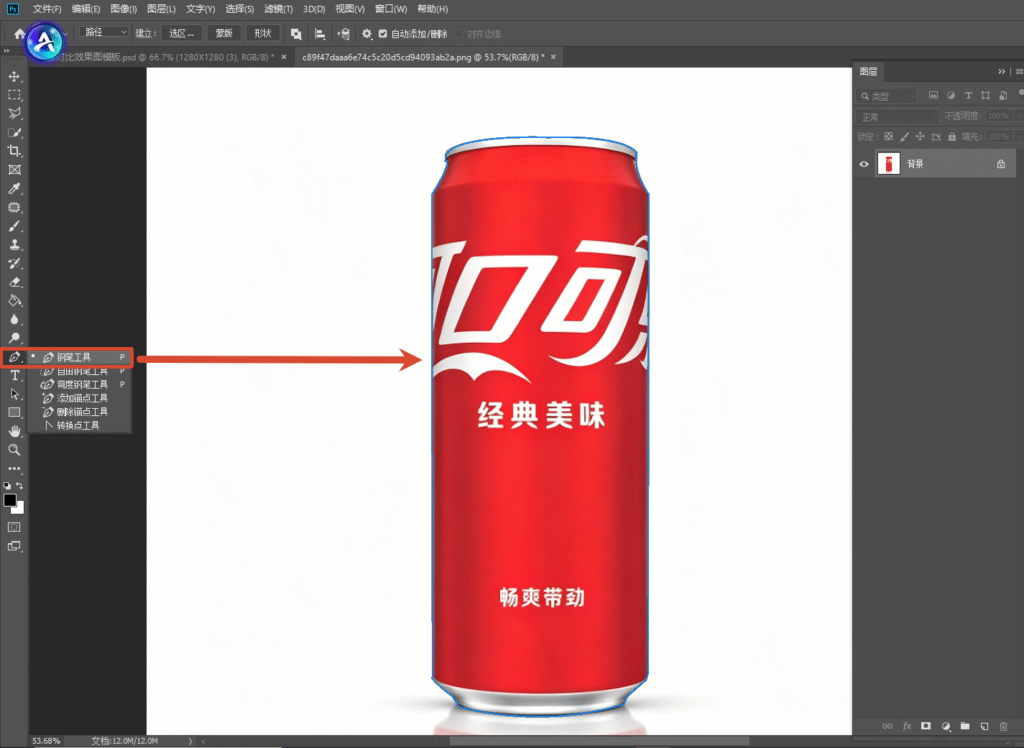Screen dimensions: 1024x748
Task: Open path alignment icon in options bar
Action: click(x=320, y=34)
